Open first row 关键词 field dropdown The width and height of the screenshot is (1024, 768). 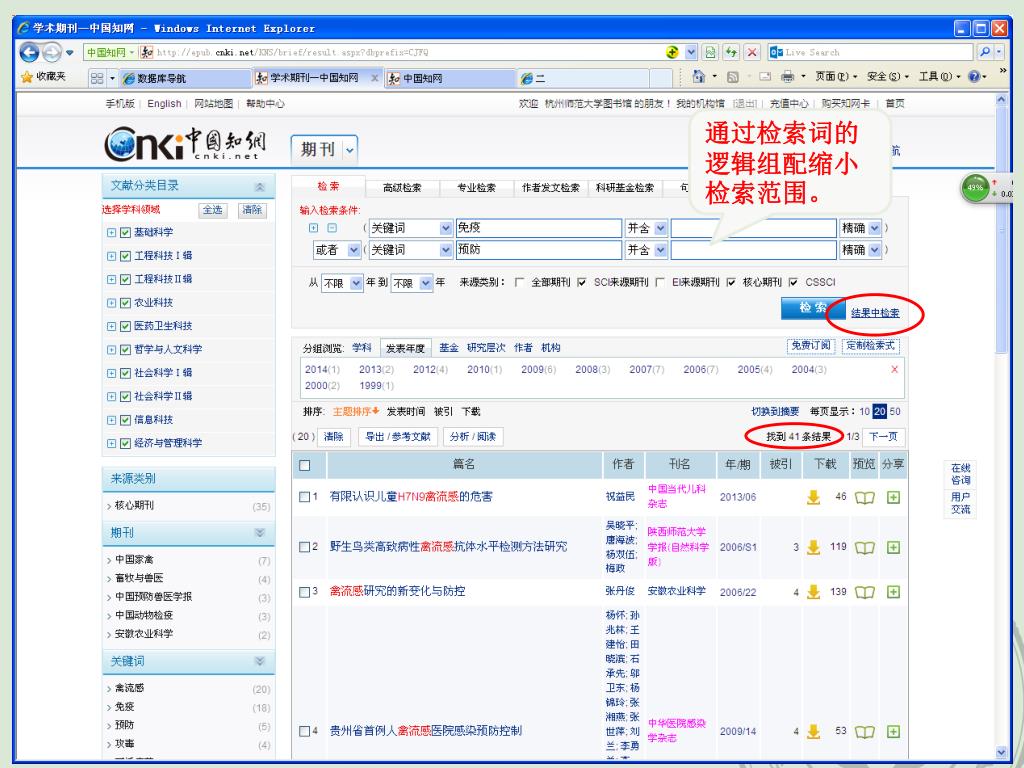point(445,228)
